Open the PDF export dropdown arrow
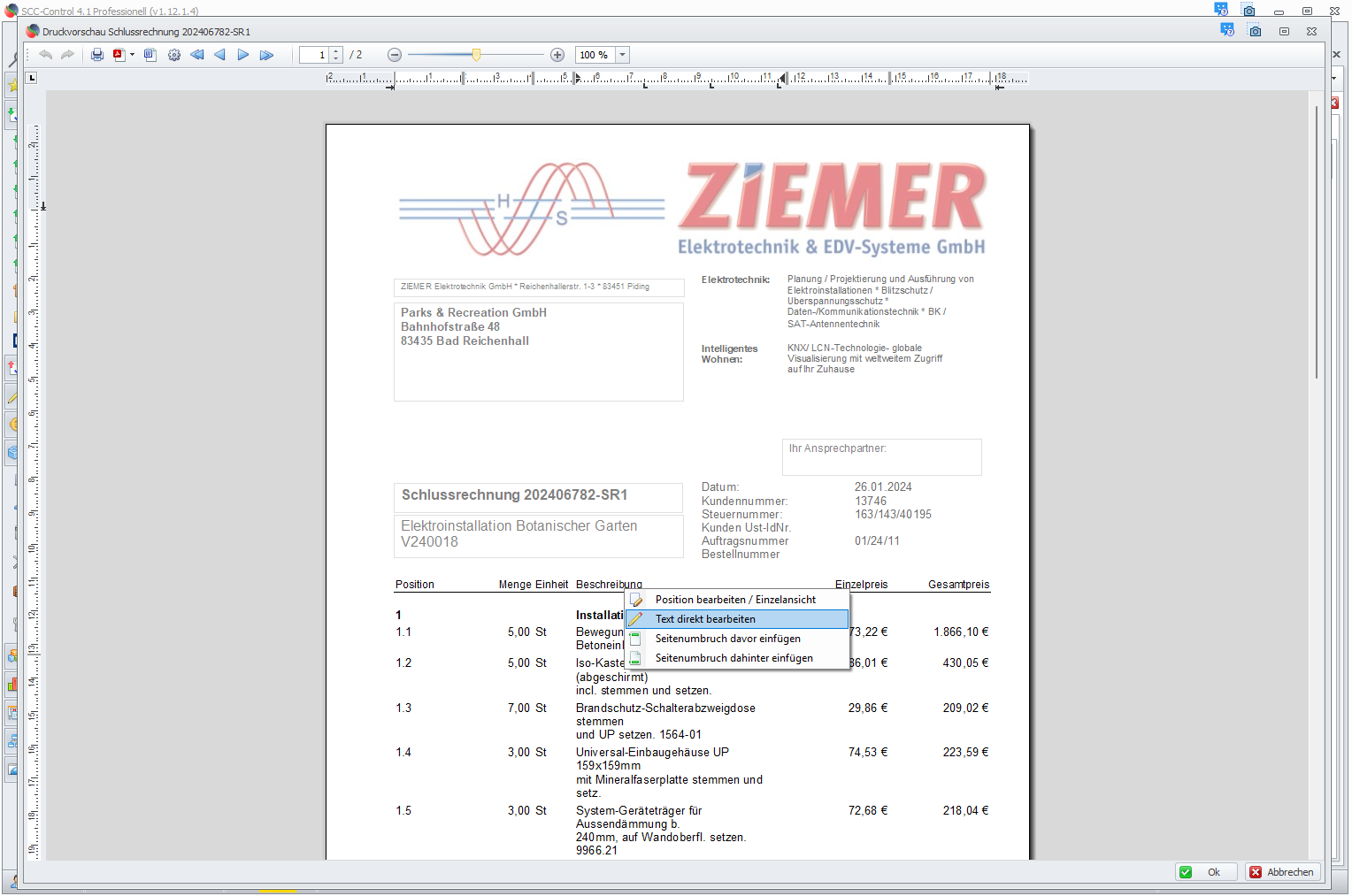 [133, 55]
